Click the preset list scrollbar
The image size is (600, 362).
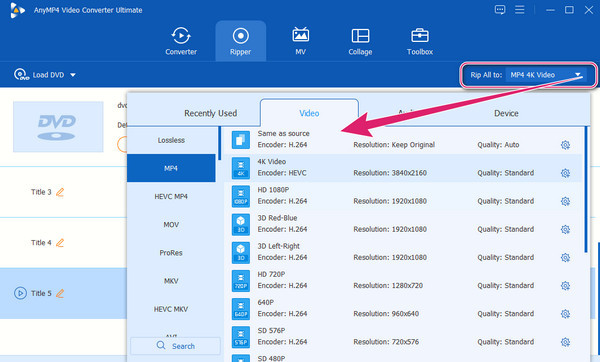coord(586,189)
